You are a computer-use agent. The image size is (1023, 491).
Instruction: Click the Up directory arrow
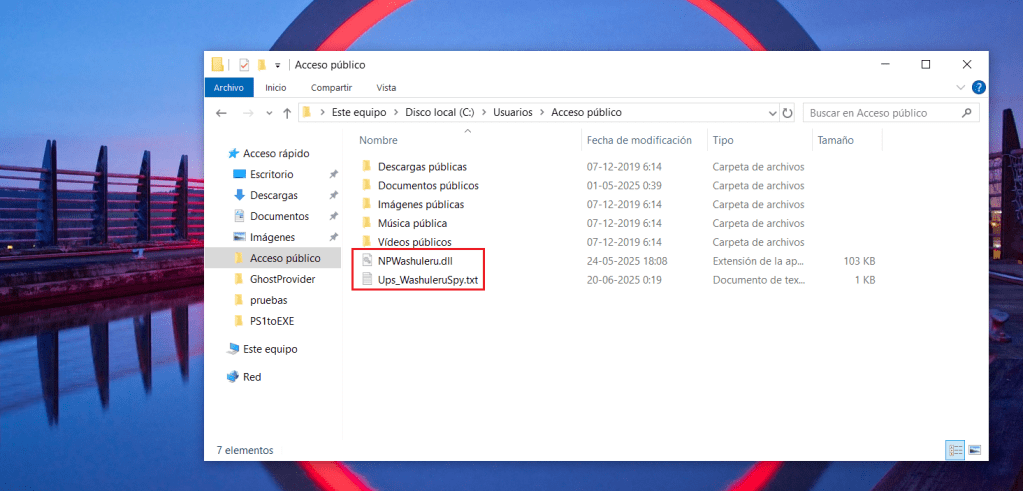pos(287,113)
